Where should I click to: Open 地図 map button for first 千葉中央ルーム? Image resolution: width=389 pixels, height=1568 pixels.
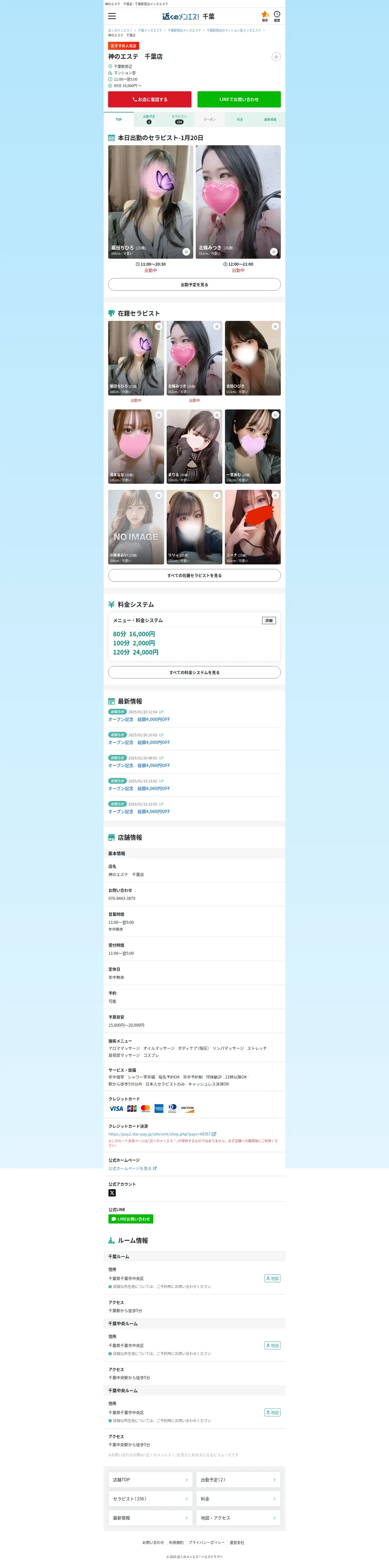(272, 1345)
